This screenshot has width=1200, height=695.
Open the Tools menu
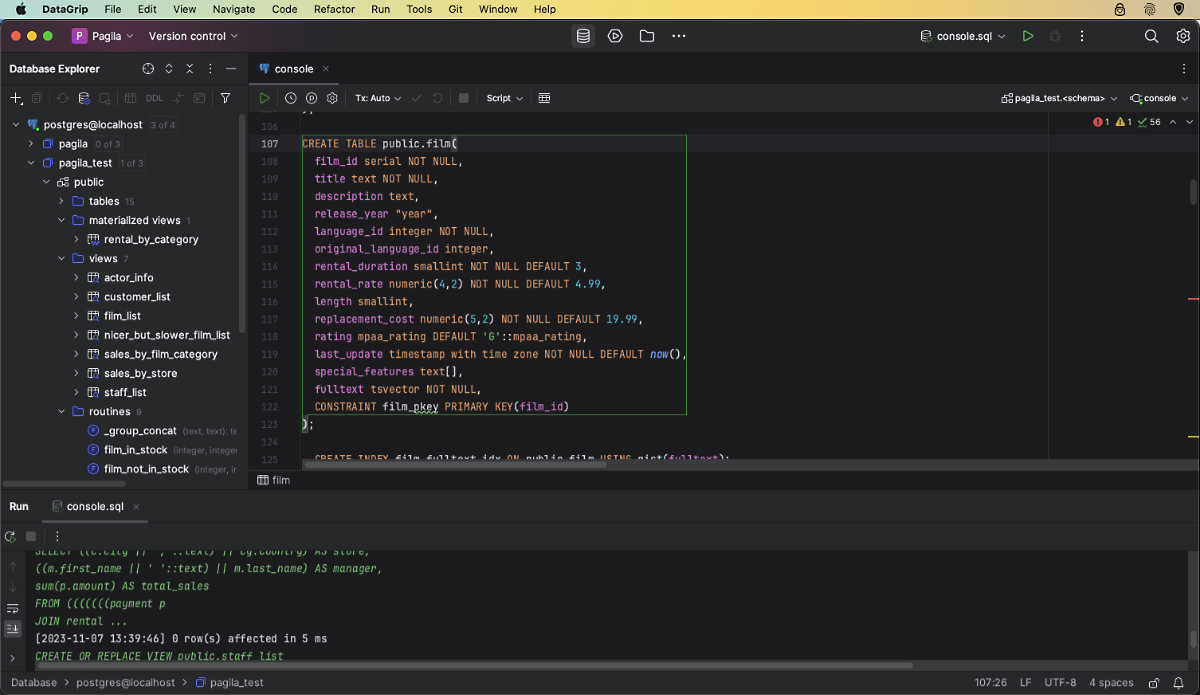tap(419, 9)
